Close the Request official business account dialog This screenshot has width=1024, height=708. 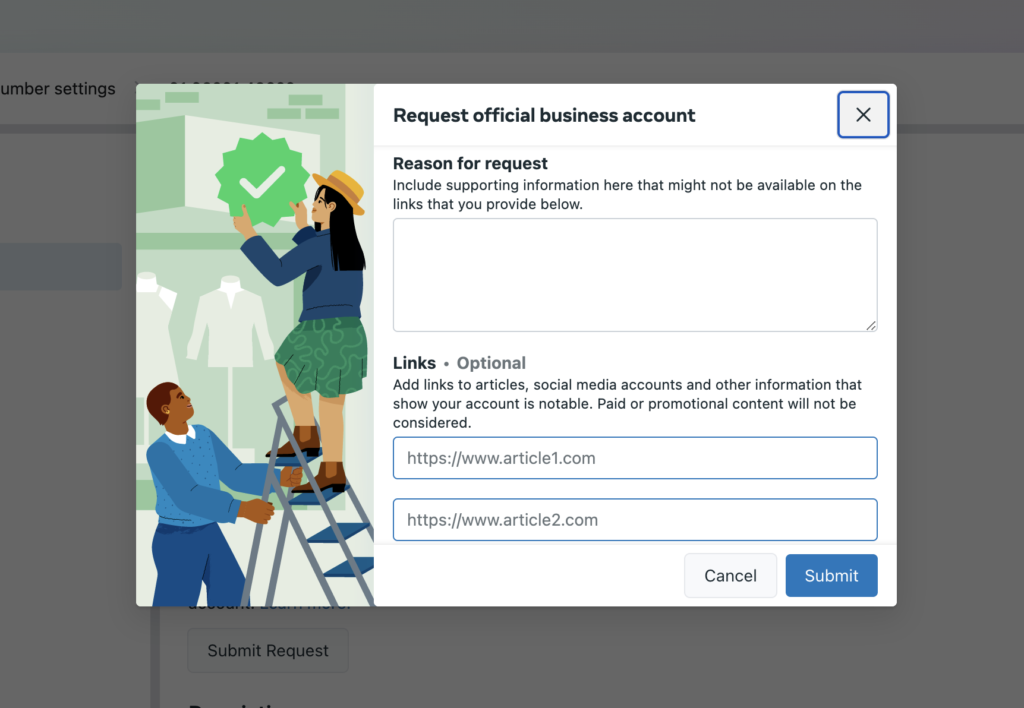863,115
